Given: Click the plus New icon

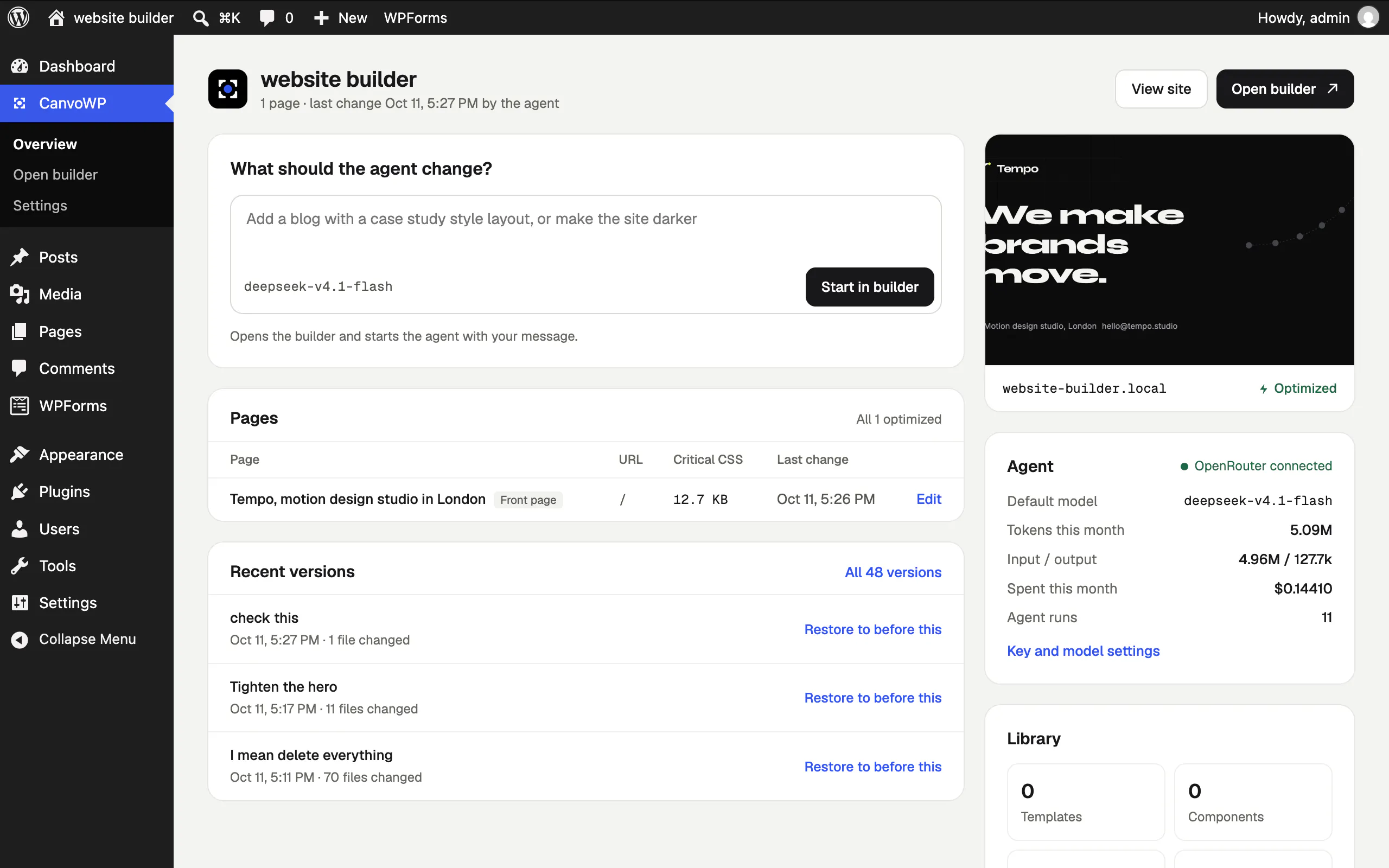Looking at the screenshot, I should point(321,18).
